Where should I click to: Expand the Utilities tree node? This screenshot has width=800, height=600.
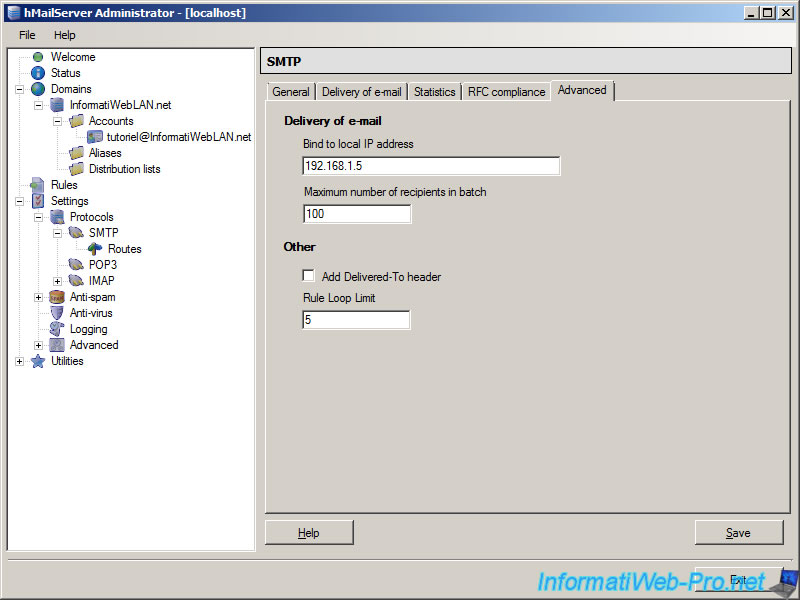[x=20, y=361]
